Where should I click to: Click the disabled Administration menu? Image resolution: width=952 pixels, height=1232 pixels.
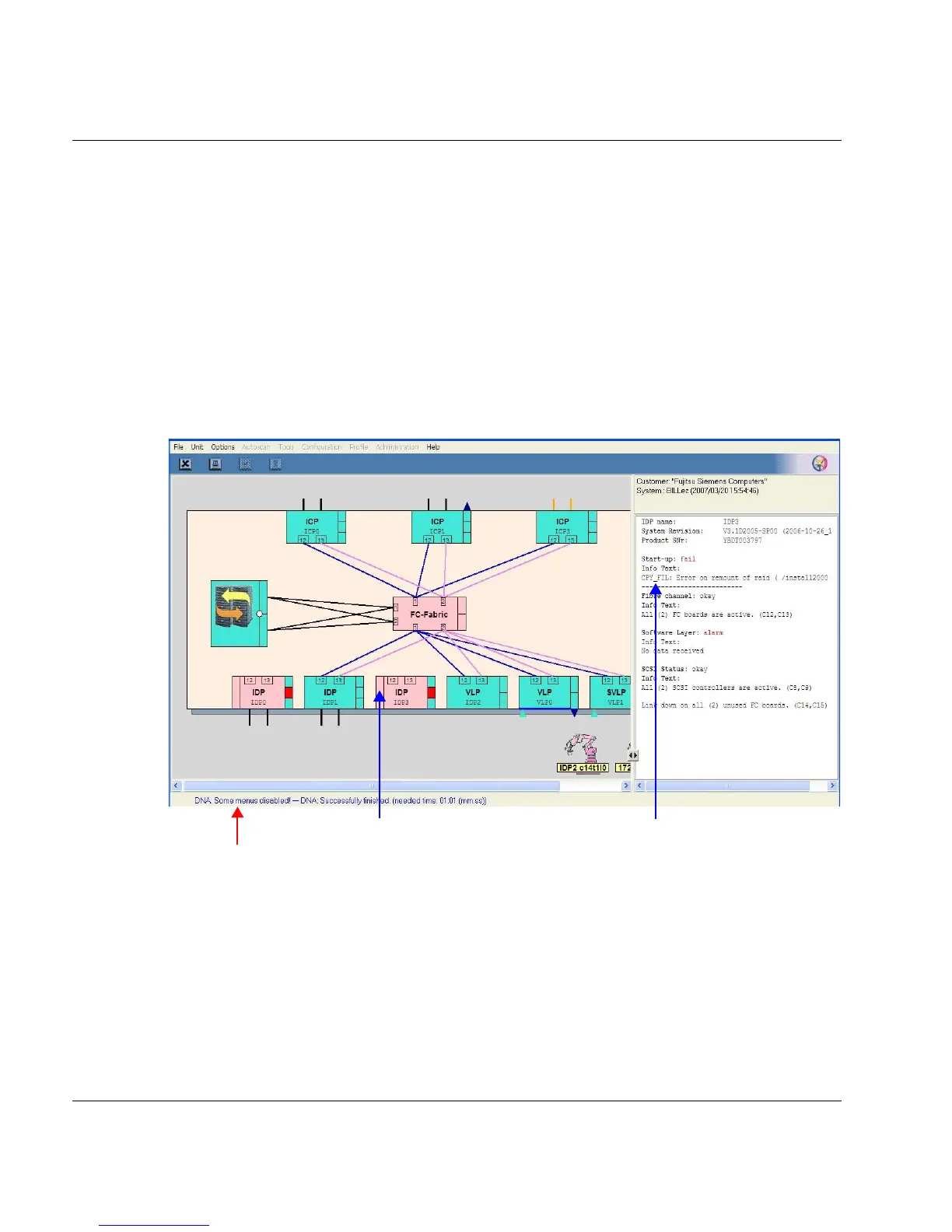pos(397,447)
